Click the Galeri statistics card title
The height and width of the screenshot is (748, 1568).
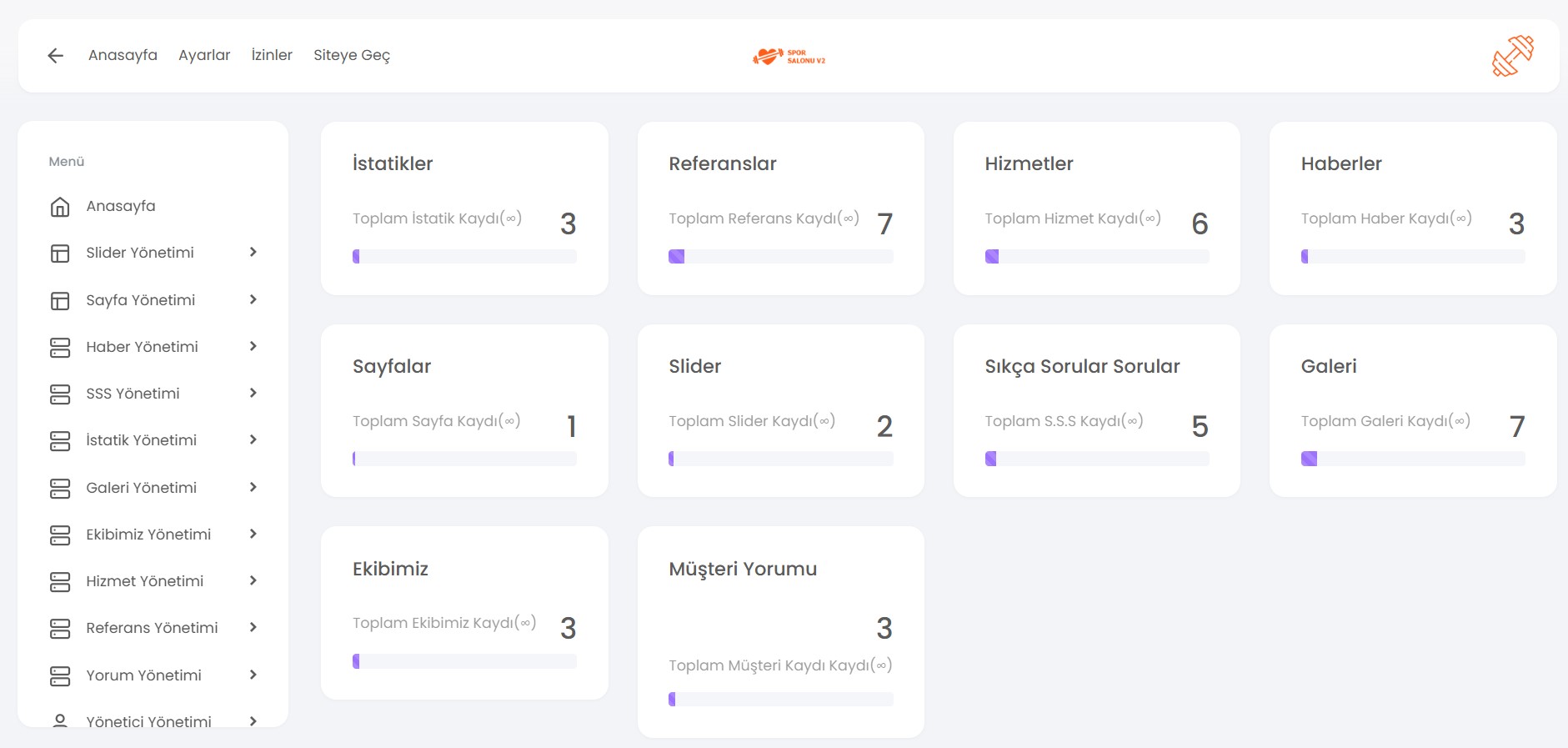1328,366
